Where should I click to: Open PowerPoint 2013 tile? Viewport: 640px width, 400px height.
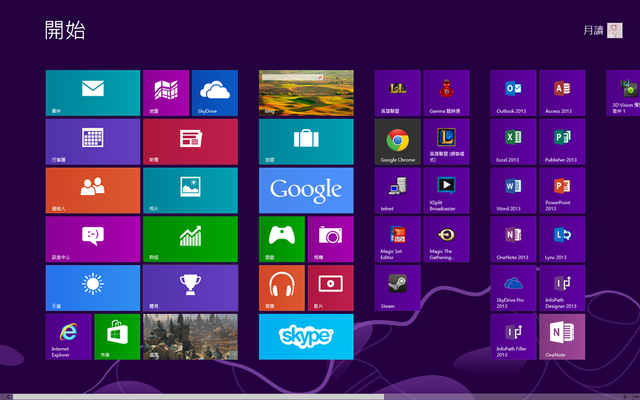[562, 190]
